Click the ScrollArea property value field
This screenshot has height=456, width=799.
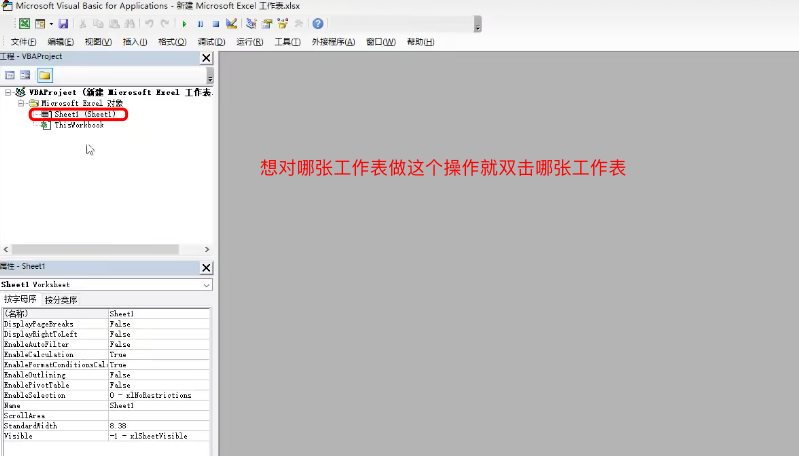(159, 416)
